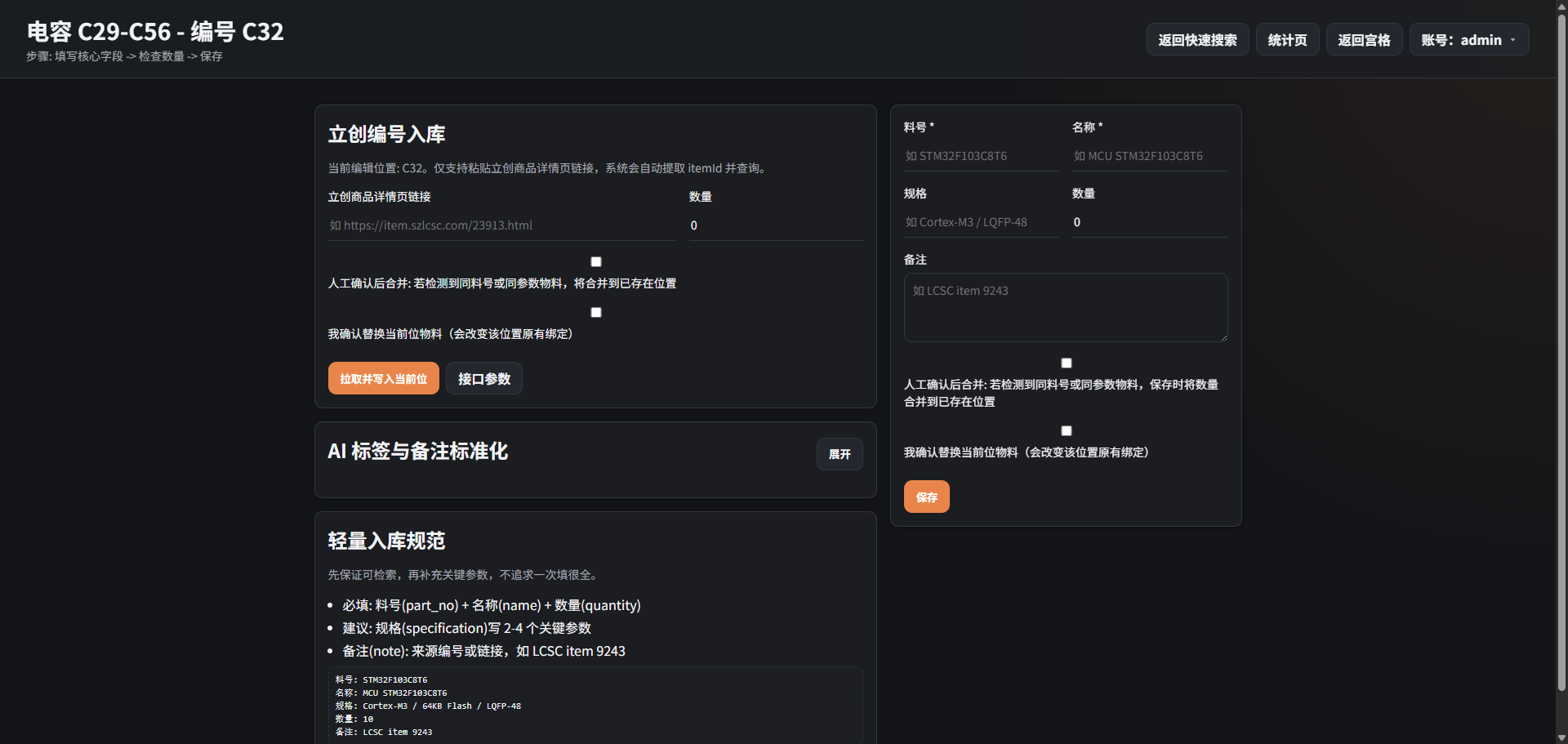The width and height of the screenshot is (1568, 744).
Task: Open the 接口参数 button
Action: click(x=483, y=379)
